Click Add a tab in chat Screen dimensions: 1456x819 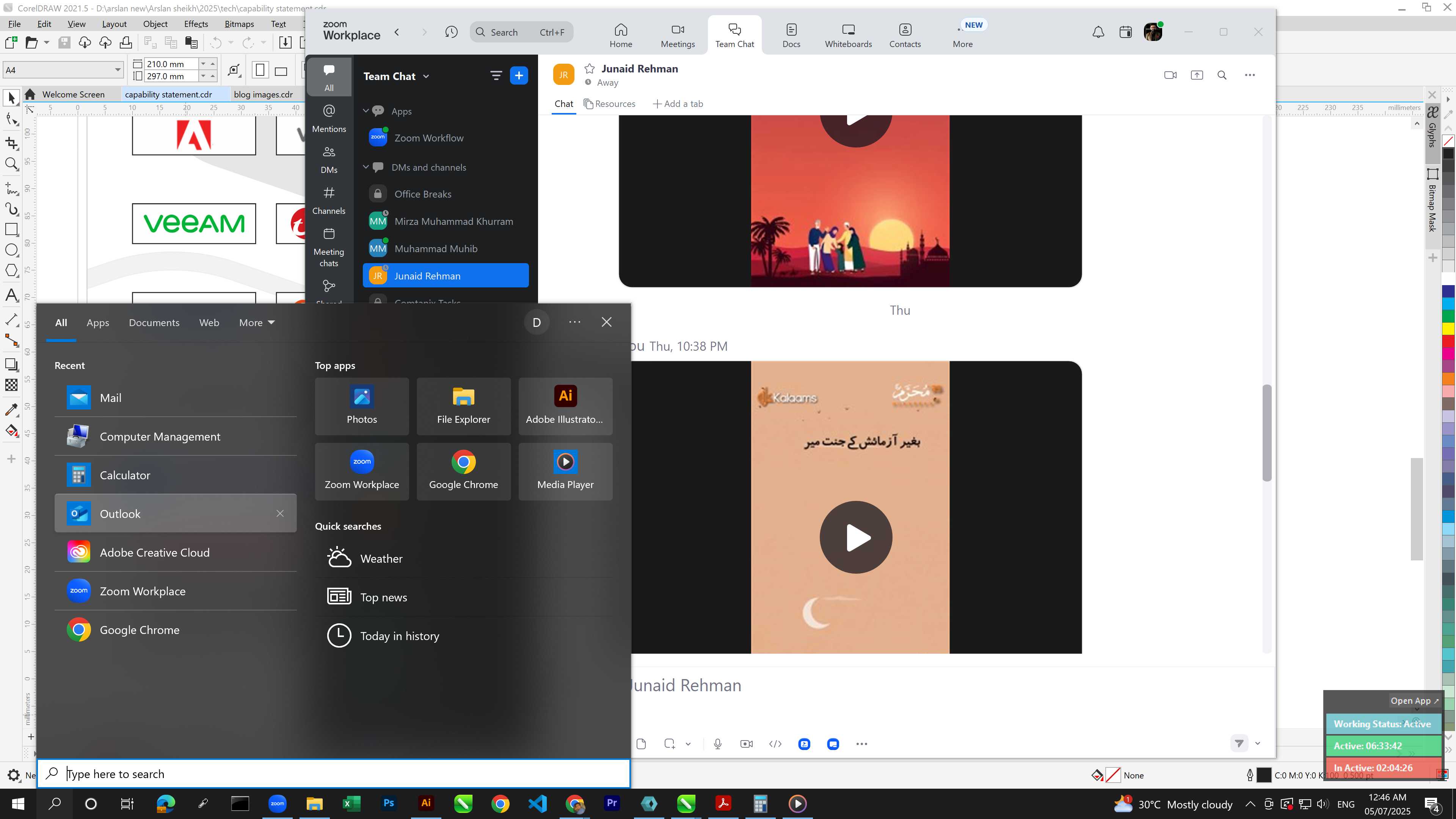coord(678,104)
